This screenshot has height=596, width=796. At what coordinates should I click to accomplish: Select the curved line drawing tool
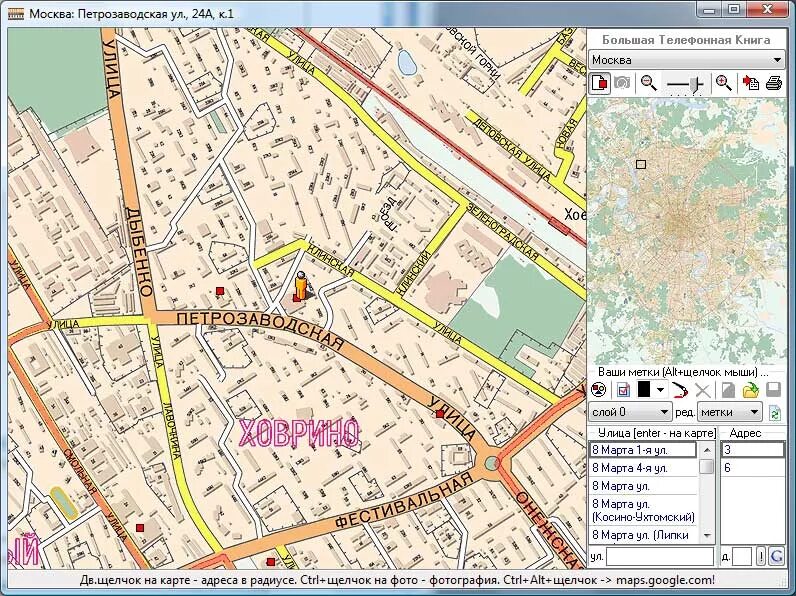coord(679,390)
